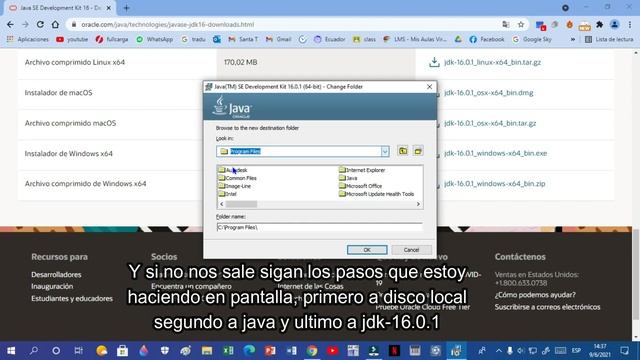Open Windows Start menu
Screen dimensions: 640x360
coord(11,351)
